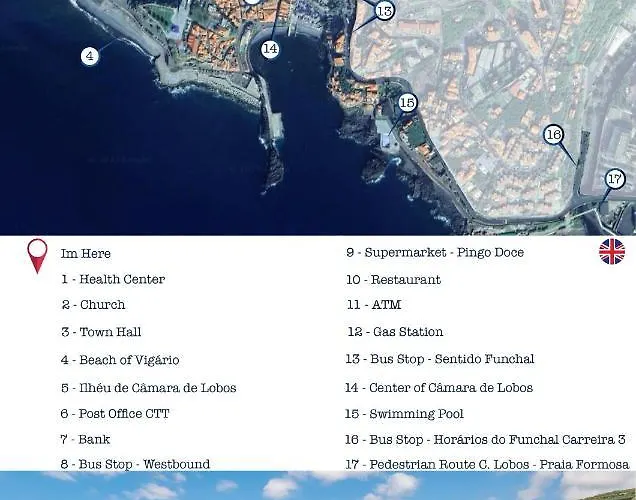
Task: Select the swimming pool marker 15
Action: tap(407, 103)
